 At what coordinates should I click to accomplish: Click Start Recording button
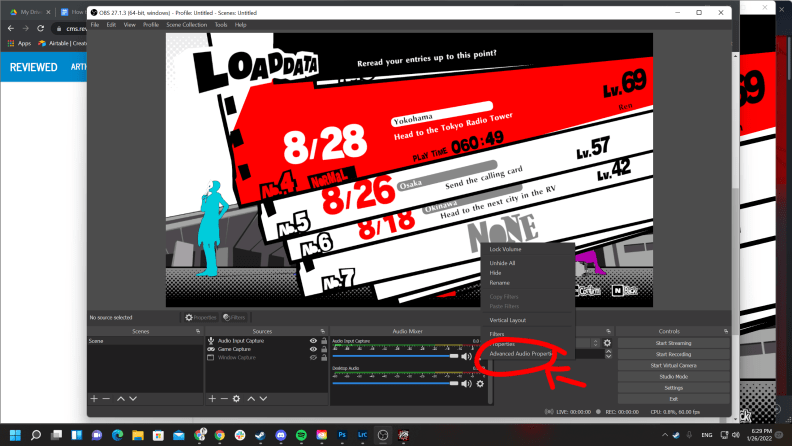[673, 354]
